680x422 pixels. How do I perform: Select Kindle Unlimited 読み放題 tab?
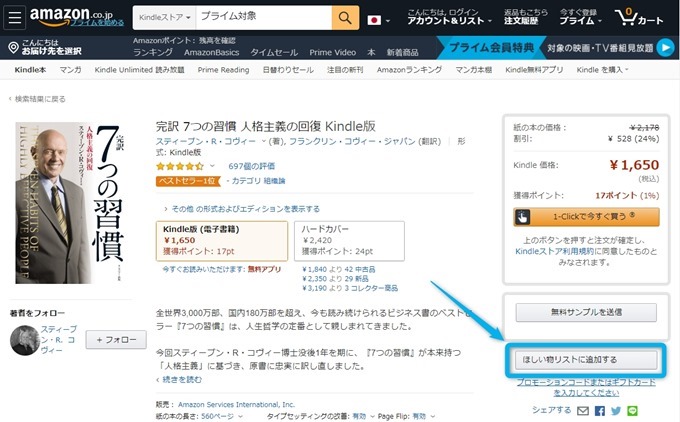(140, 70)
